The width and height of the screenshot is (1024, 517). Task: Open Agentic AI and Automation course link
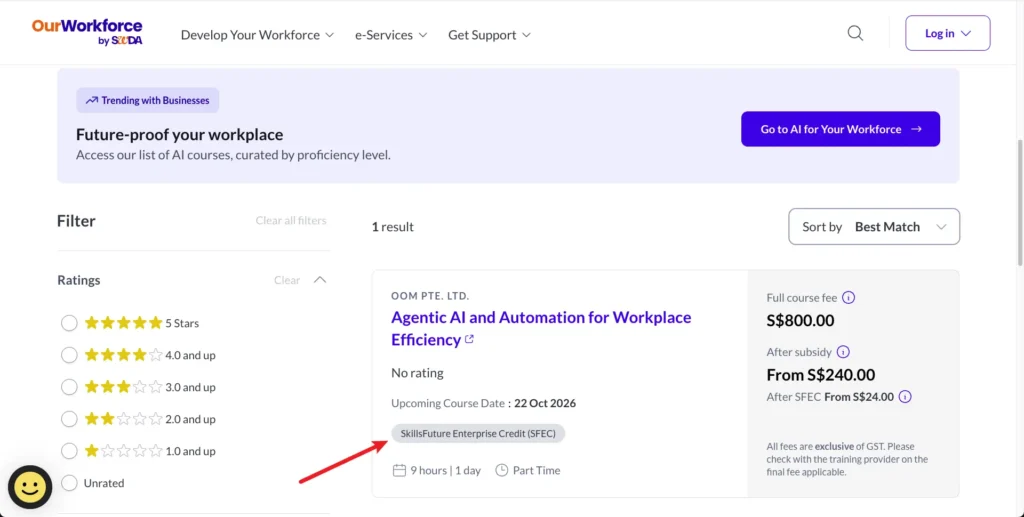pos(541,328)
